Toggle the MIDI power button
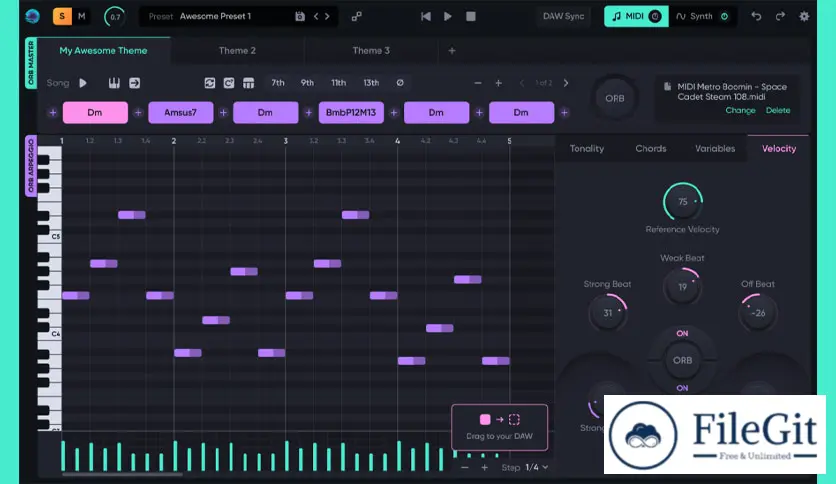Screen dimensions: 836x484 pos(655,17)
